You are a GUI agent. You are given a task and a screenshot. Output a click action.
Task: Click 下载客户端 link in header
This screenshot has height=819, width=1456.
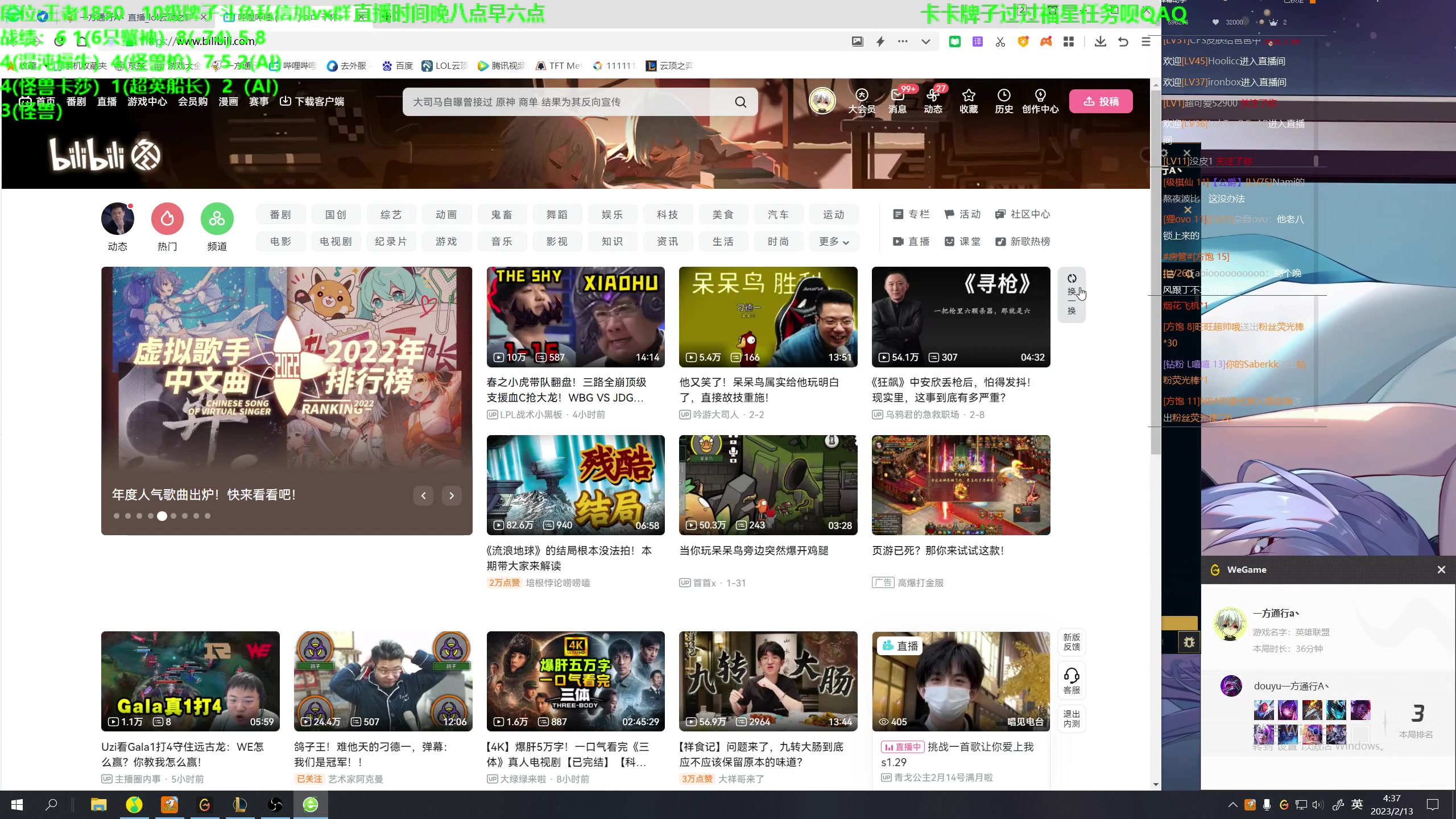click(312, 101)
